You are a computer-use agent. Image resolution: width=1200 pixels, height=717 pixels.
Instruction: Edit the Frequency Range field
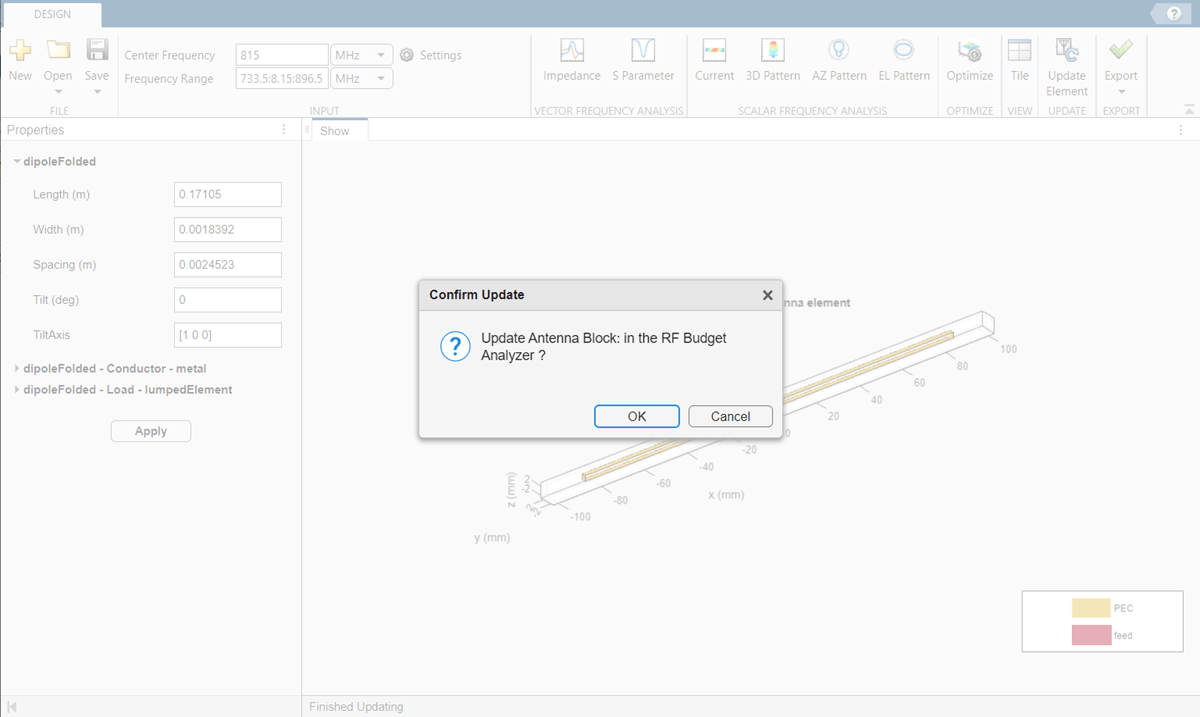pos(282,78)
